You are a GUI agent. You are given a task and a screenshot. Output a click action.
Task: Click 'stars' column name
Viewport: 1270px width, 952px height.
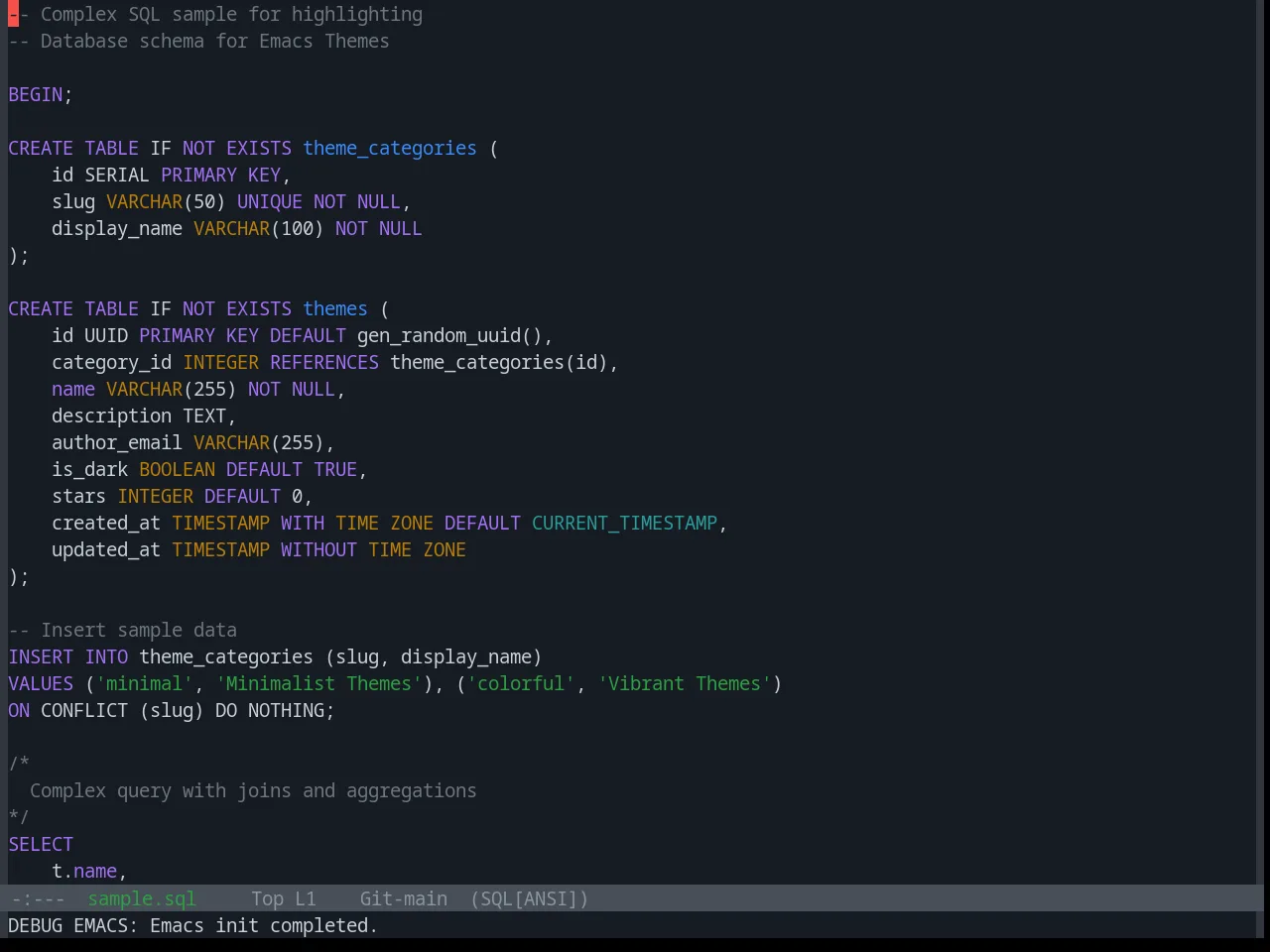[x=78, y=496]
